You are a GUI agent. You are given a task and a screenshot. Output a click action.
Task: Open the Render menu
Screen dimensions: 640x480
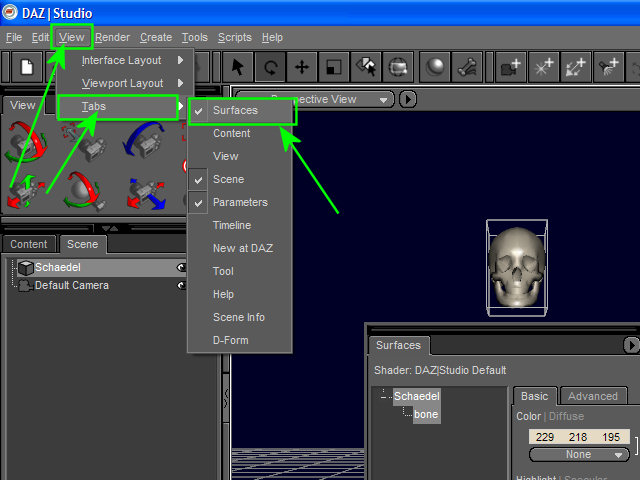[113, 38]
